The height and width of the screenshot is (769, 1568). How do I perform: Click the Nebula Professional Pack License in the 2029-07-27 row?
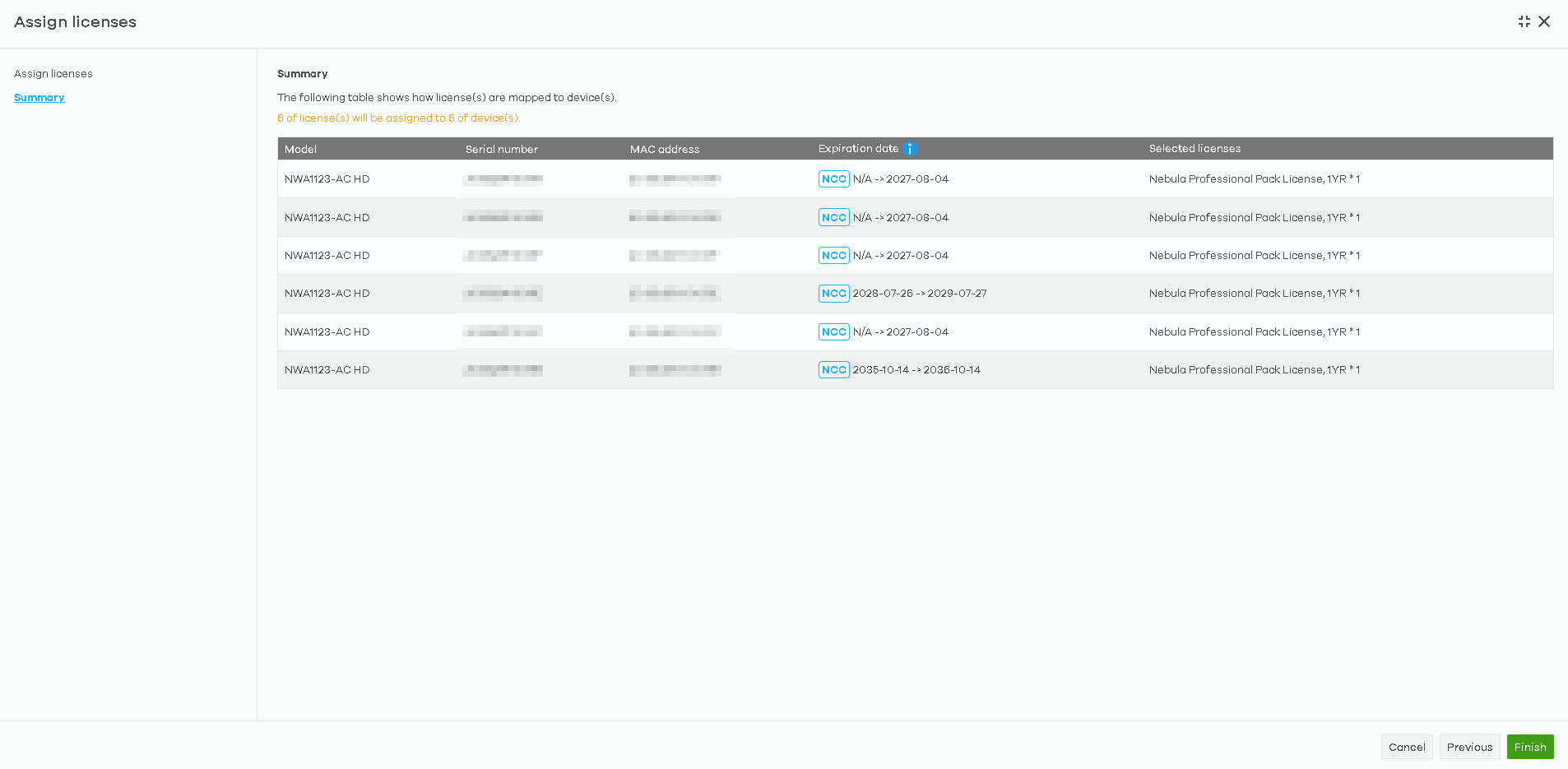pyautogui.click(x=1255, y=294)
